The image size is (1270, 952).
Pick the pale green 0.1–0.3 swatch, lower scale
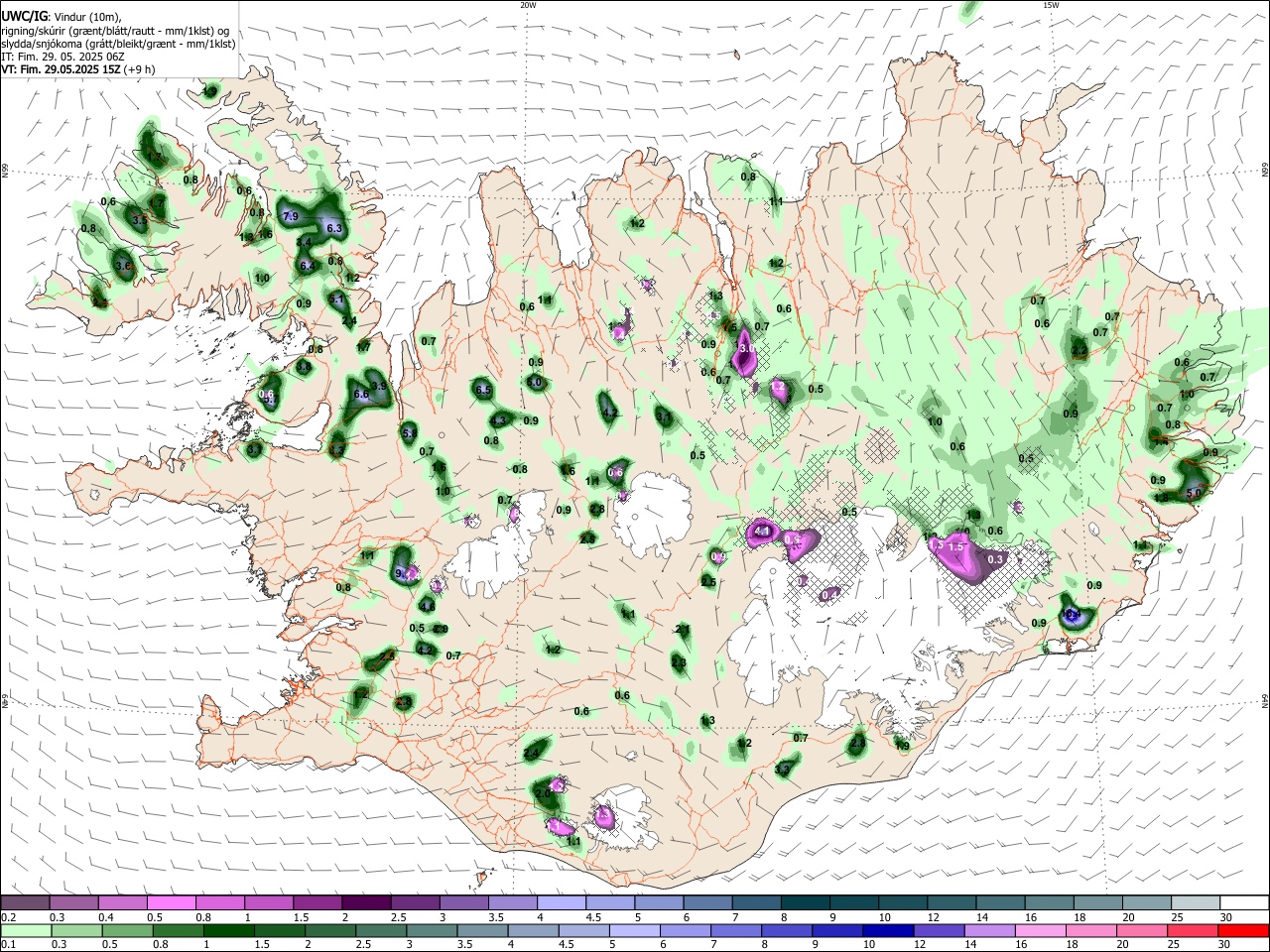click(26, 931)
